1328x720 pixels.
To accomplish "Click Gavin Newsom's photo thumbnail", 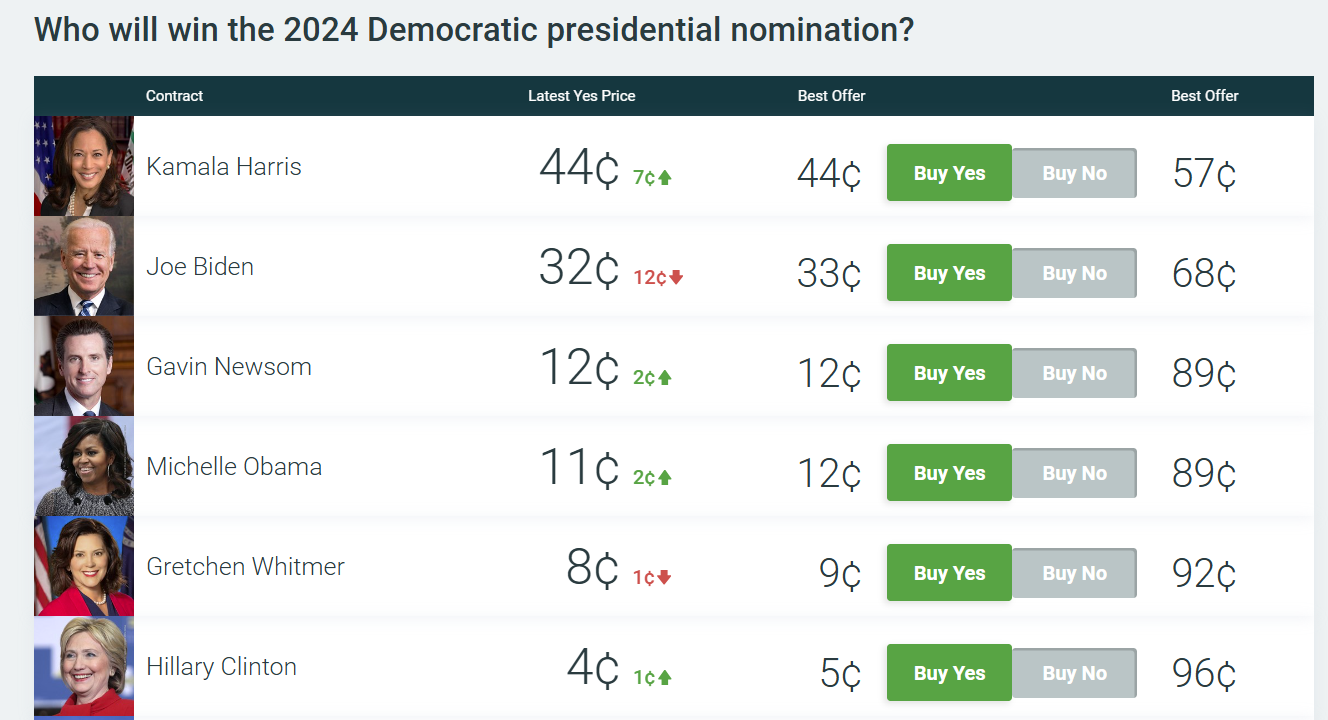I will coord(84,366).
